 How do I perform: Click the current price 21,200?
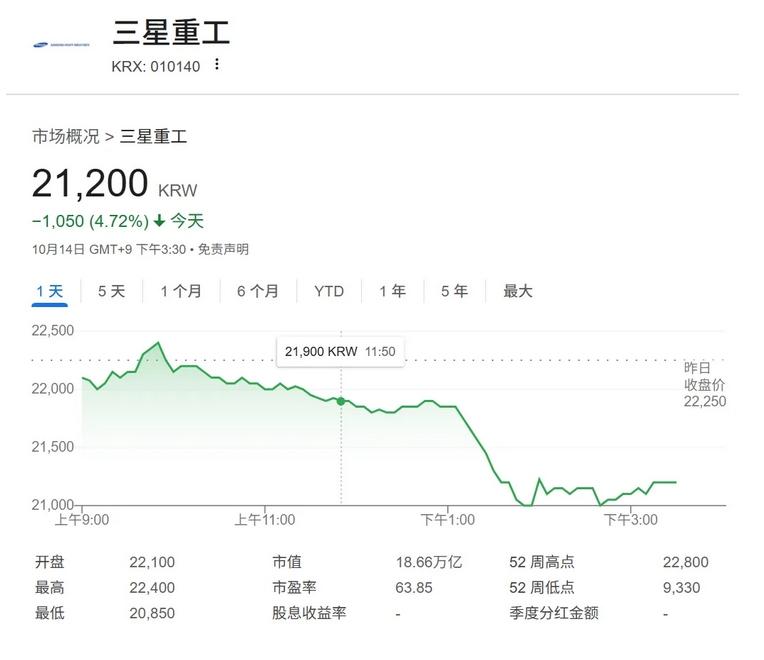(90, 184)
